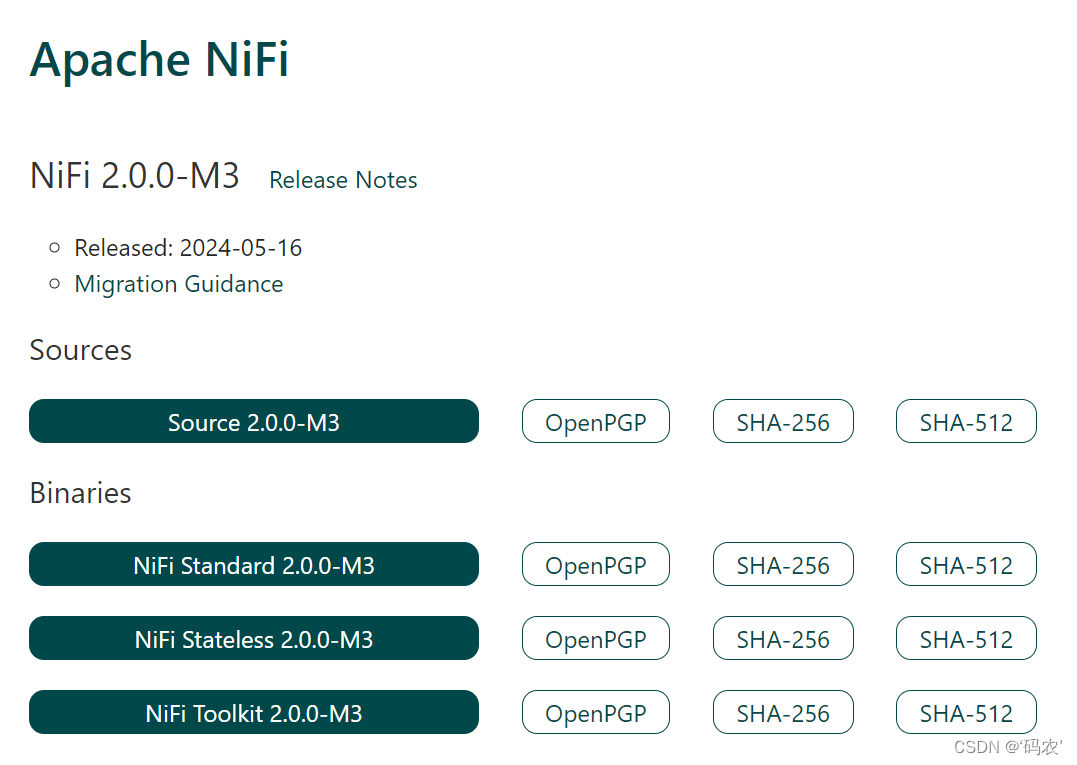View SHA-256 checksum for NiFi Standard

coord(783,564)
